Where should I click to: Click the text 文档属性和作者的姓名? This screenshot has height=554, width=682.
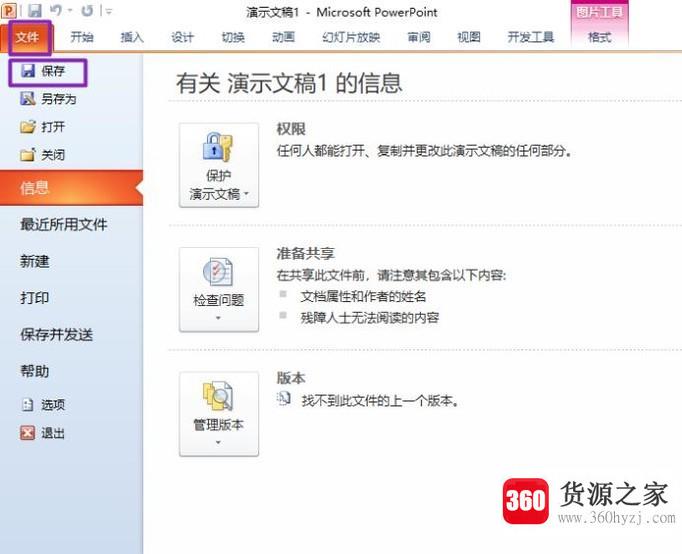click(363, 297)
